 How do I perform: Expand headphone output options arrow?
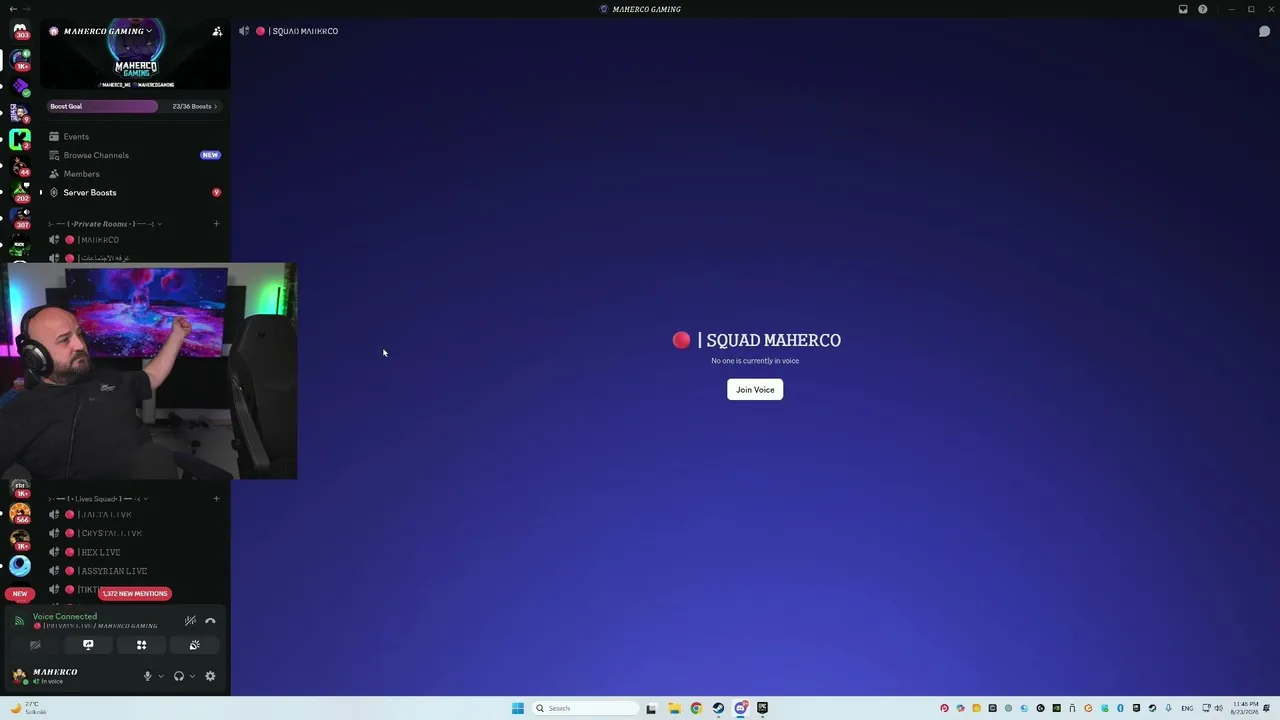[x=192, y=676]
